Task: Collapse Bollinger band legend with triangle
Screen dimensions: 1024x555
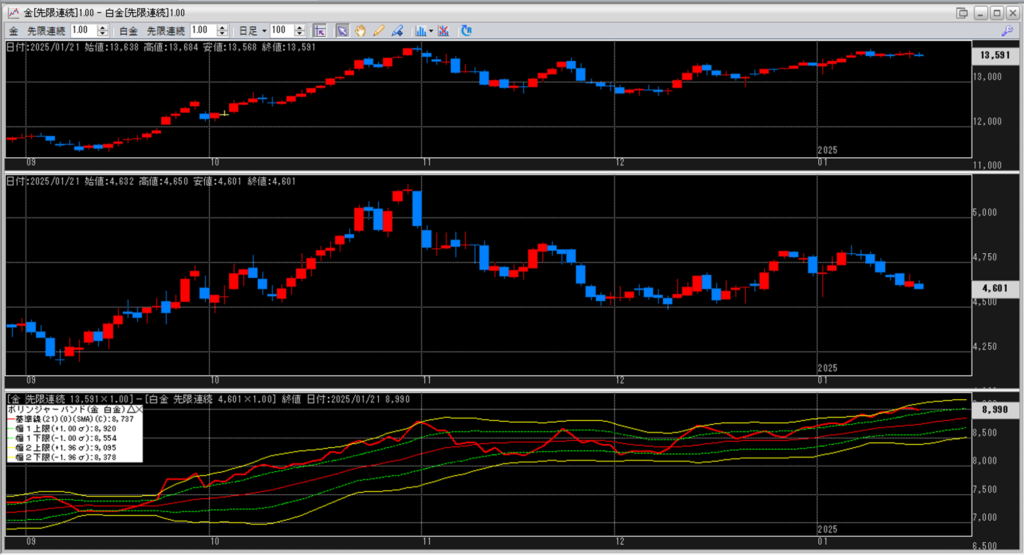Action: pyautogui.click(x=130, y=410)
